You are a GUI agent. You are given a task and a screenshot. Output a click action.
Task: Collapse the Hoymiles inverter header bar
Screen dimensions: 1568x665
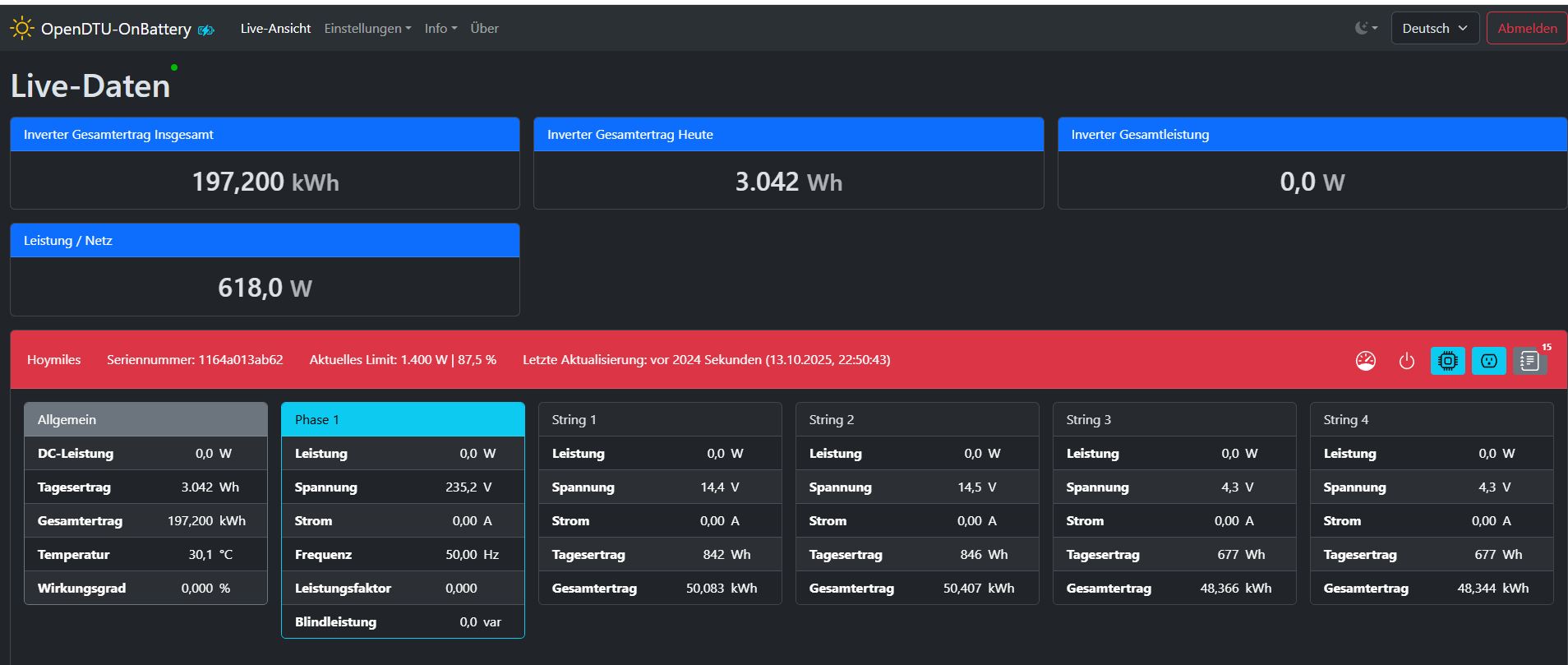(x=657, y=360)
